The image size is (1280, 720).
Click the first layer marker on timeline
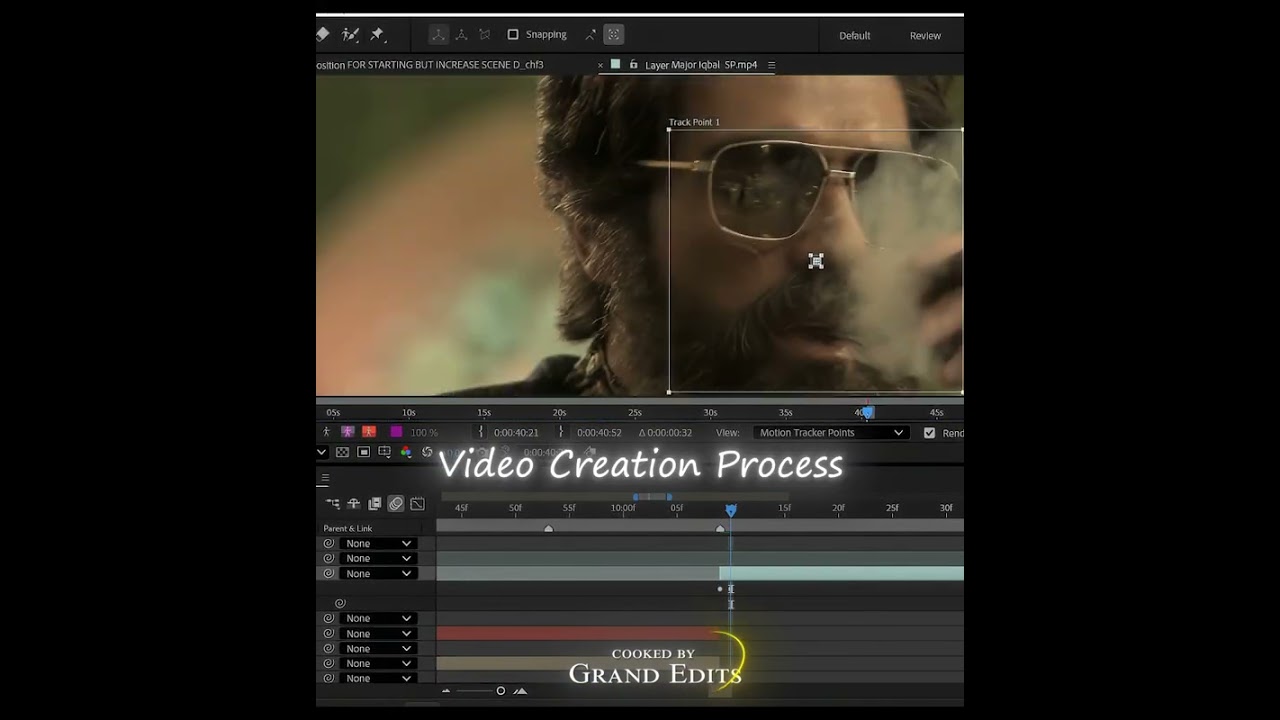(x=548, y=528)
